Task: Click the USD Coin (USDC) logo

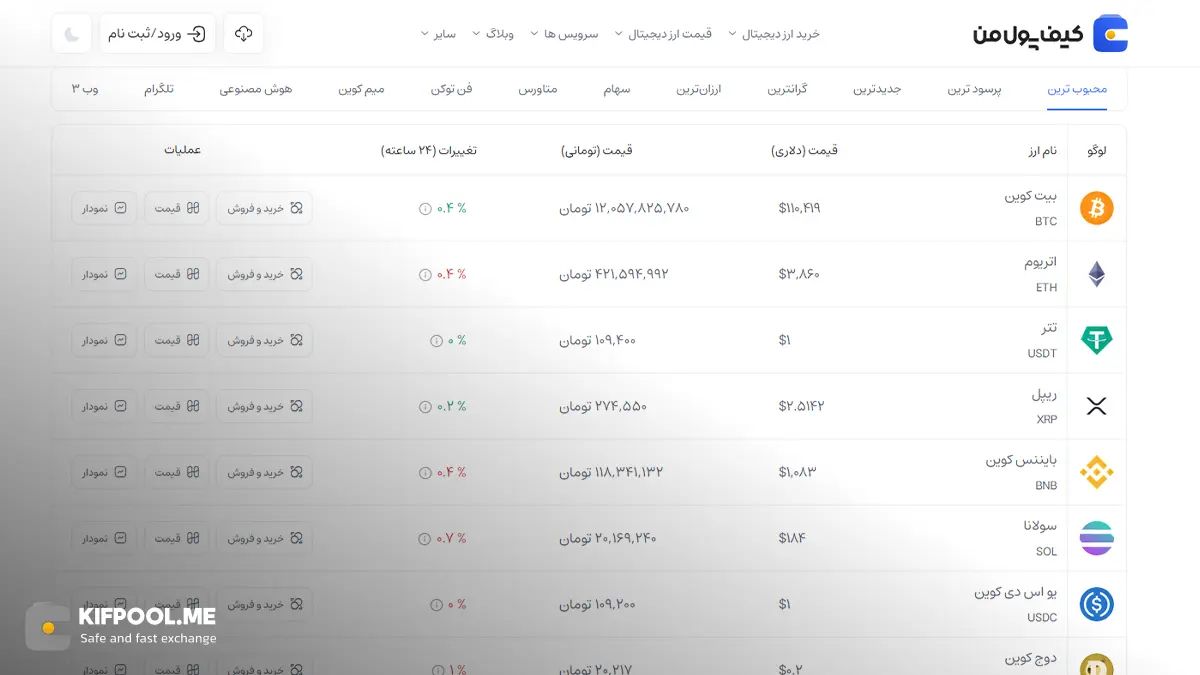Action: click(1096, 604)
